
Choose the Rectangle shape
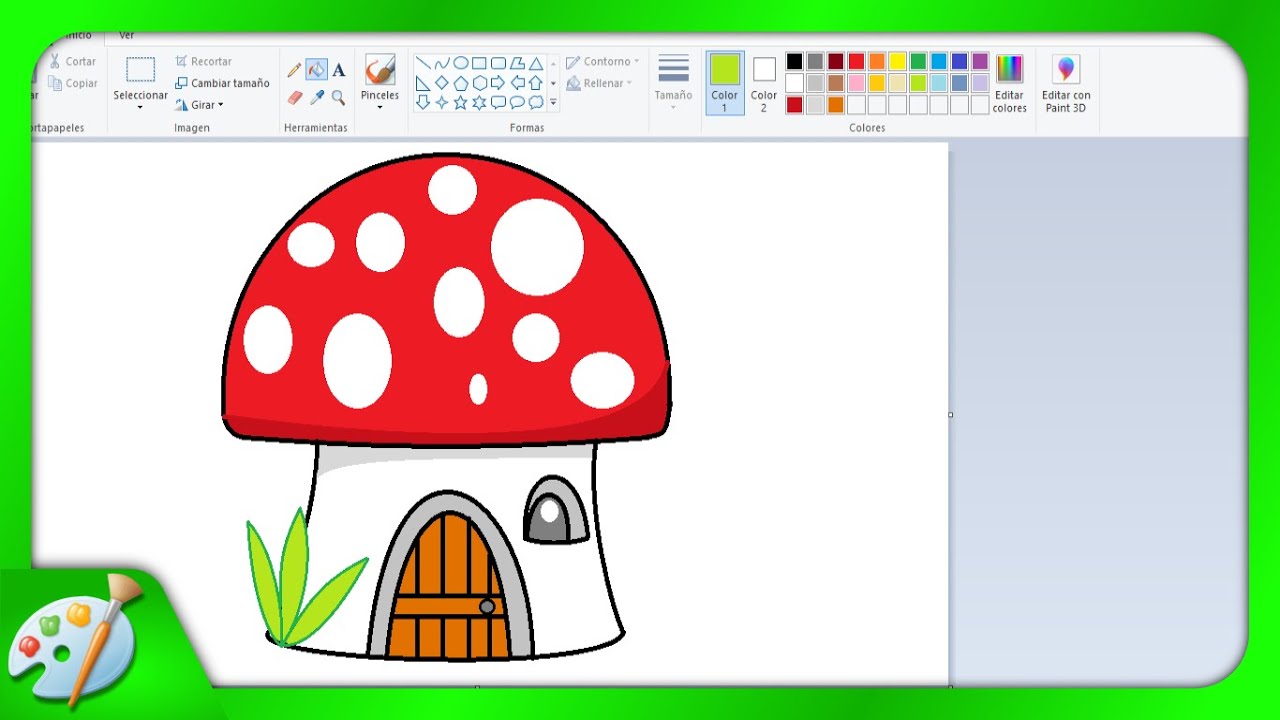tap(479, 63)
